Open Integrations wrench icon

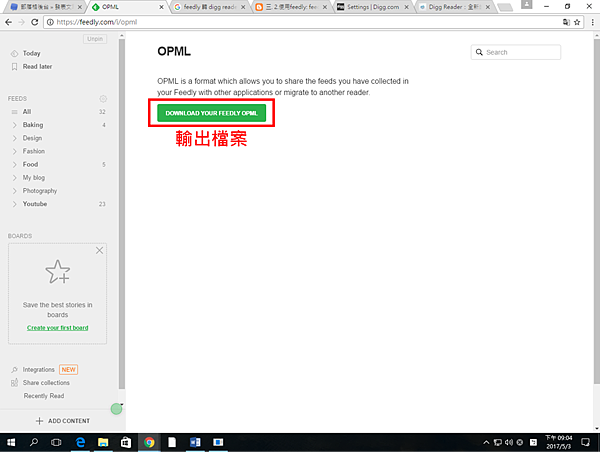[15, 370]
